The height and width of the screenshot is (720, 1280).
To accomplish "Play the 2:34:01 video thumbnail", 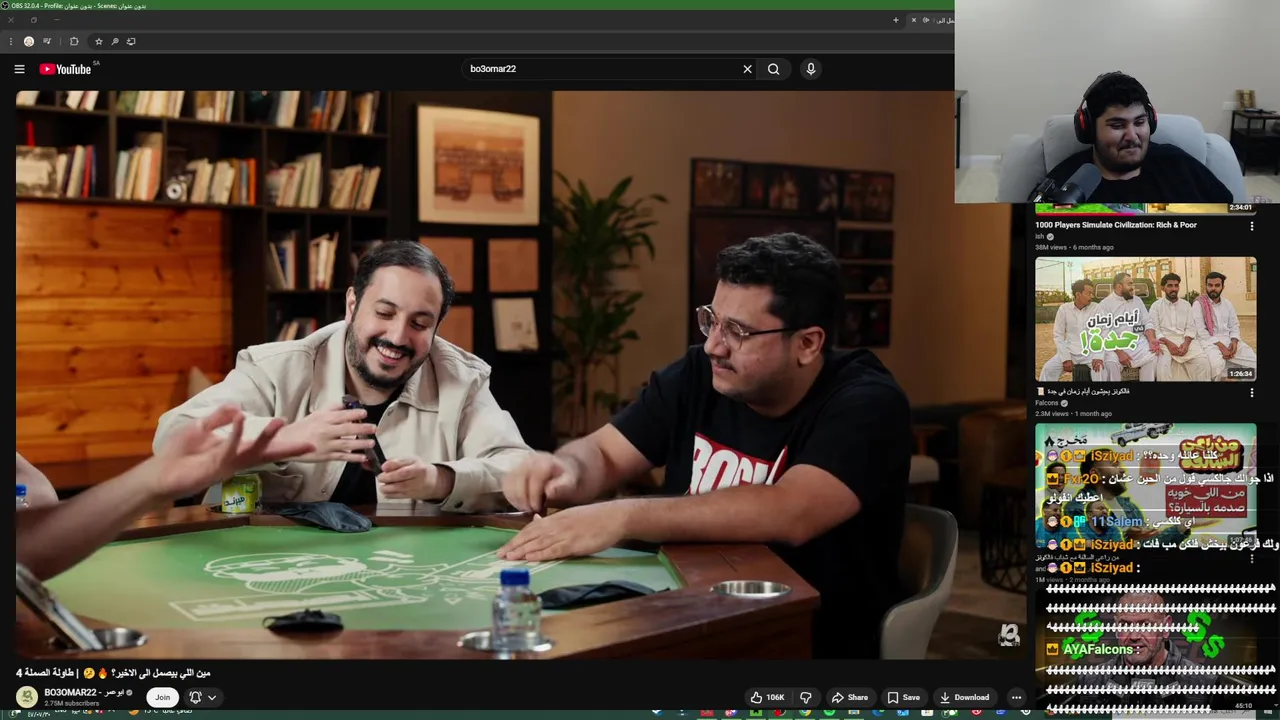I will click(x=1145, y=208).
